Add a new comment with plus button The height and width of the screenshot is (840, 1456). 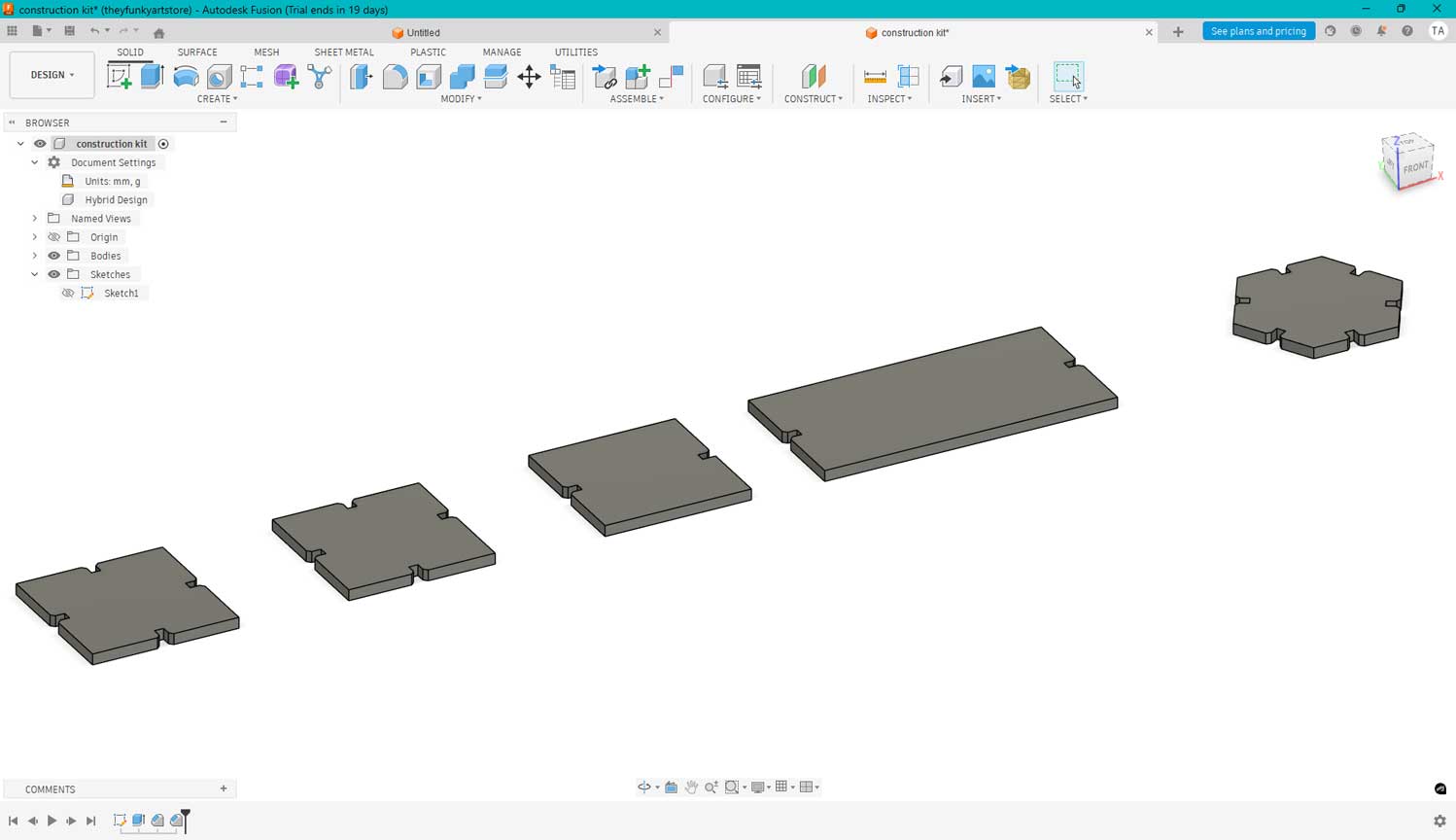pos(224,788)
